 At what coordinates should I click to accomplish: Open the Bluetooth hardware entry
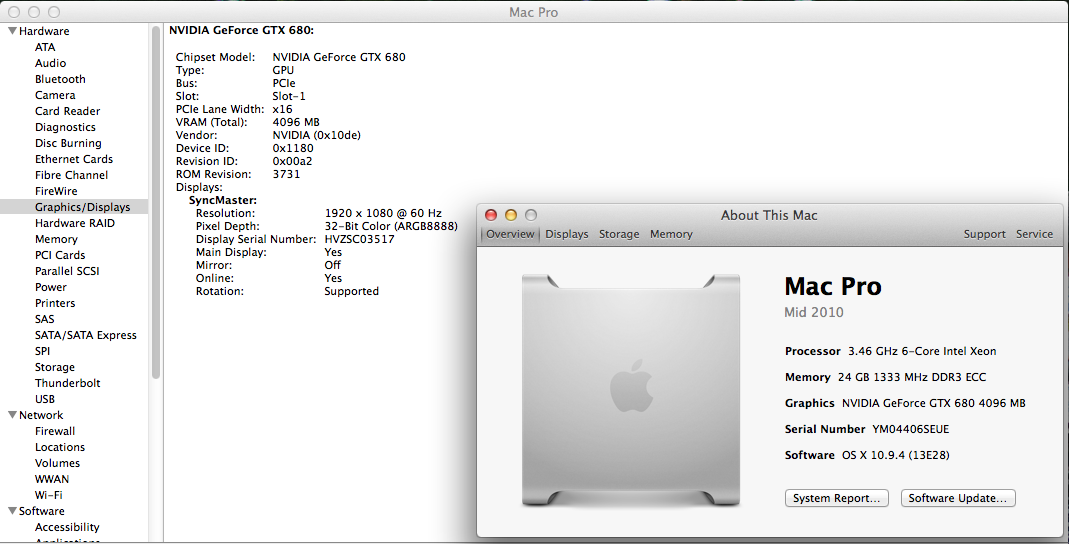(x=60, y=79)
